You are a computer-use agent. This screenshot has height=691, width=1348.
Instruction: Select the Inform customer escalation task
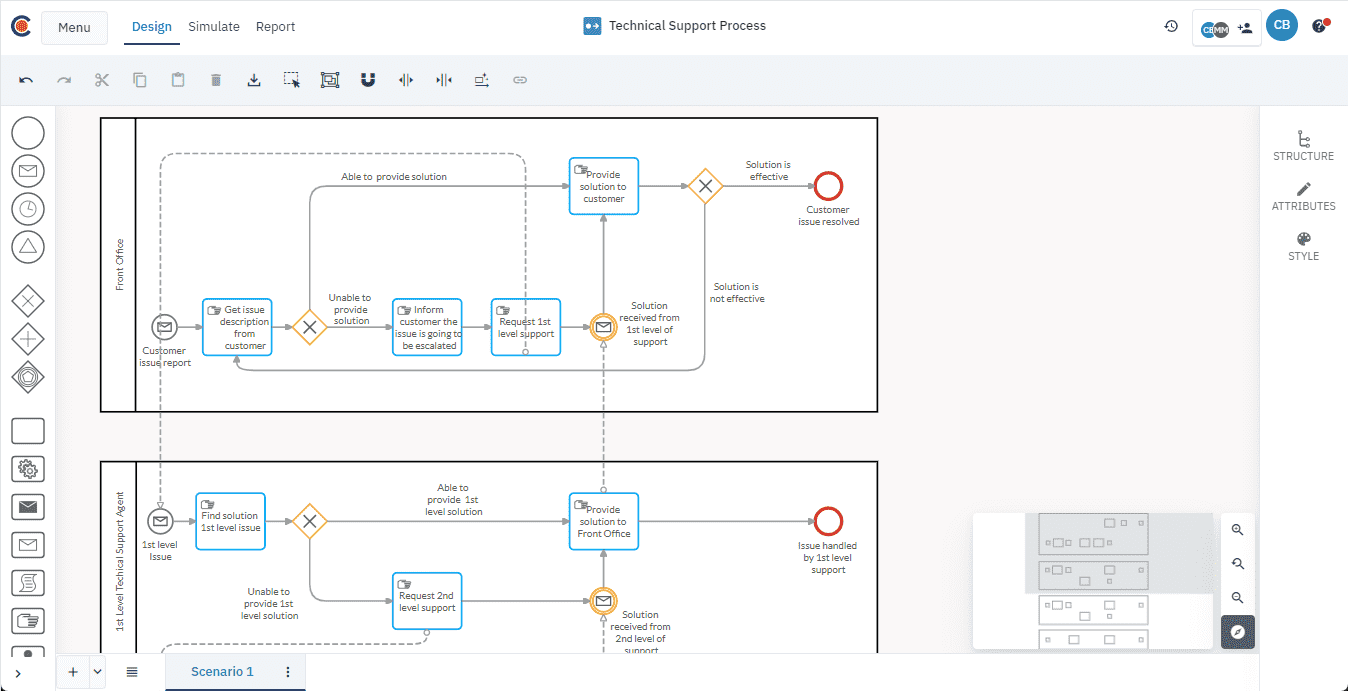tap(427, 327)
